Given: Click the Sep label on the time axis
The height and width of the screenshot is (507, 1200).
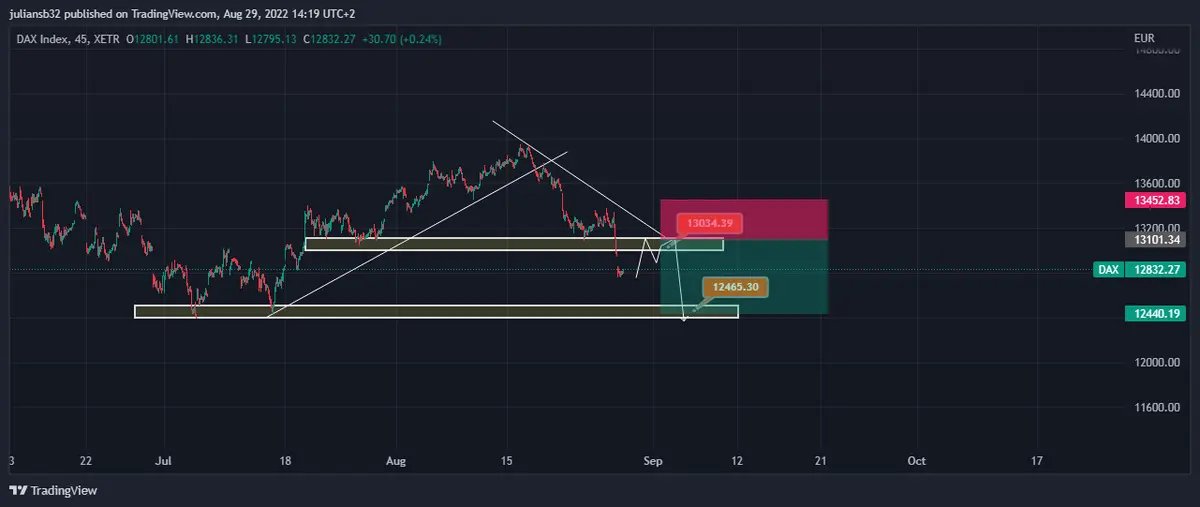Looking at the screenshot, I should coord(653,461).
